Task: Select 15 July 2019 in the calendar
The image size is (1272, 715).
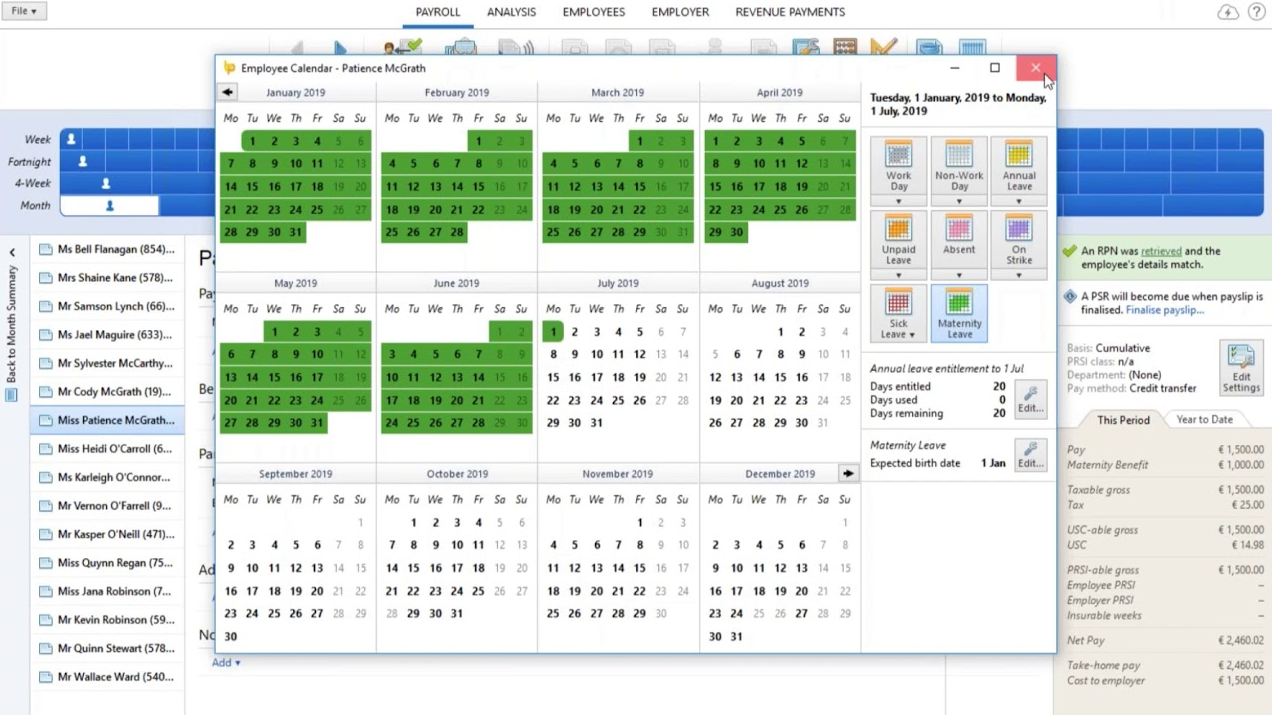Action: tap(553, 377)
